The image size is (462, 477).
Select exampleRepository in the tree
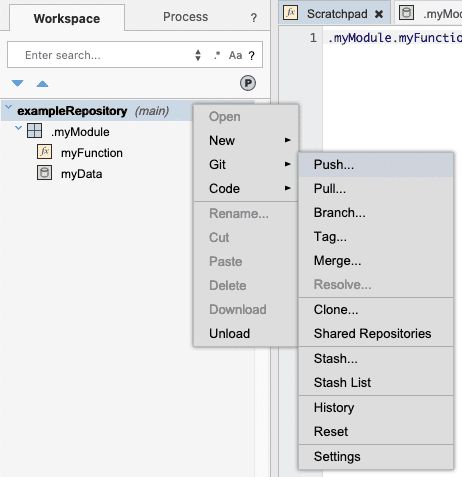tap(72, 111)
